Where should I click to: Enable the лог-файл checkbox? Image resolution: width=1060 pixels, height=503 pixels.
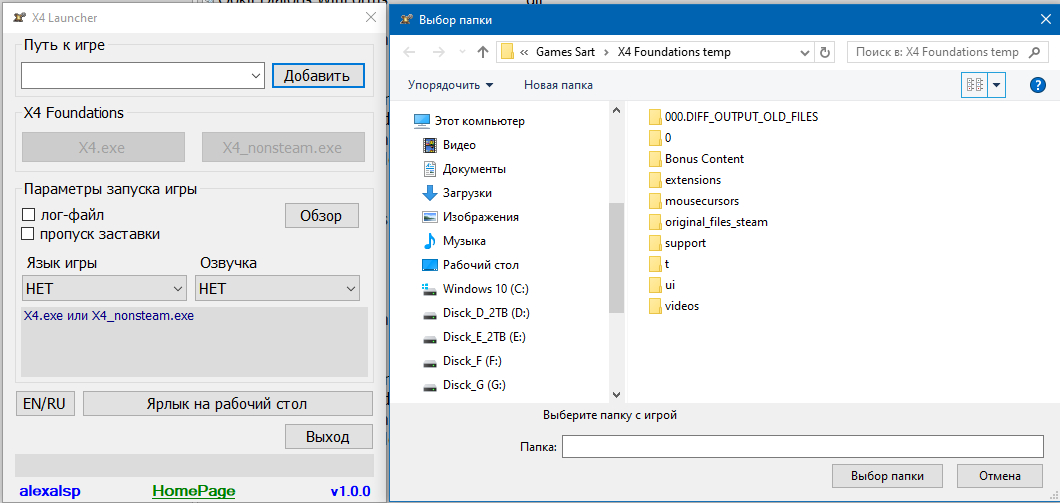(29, 214)
